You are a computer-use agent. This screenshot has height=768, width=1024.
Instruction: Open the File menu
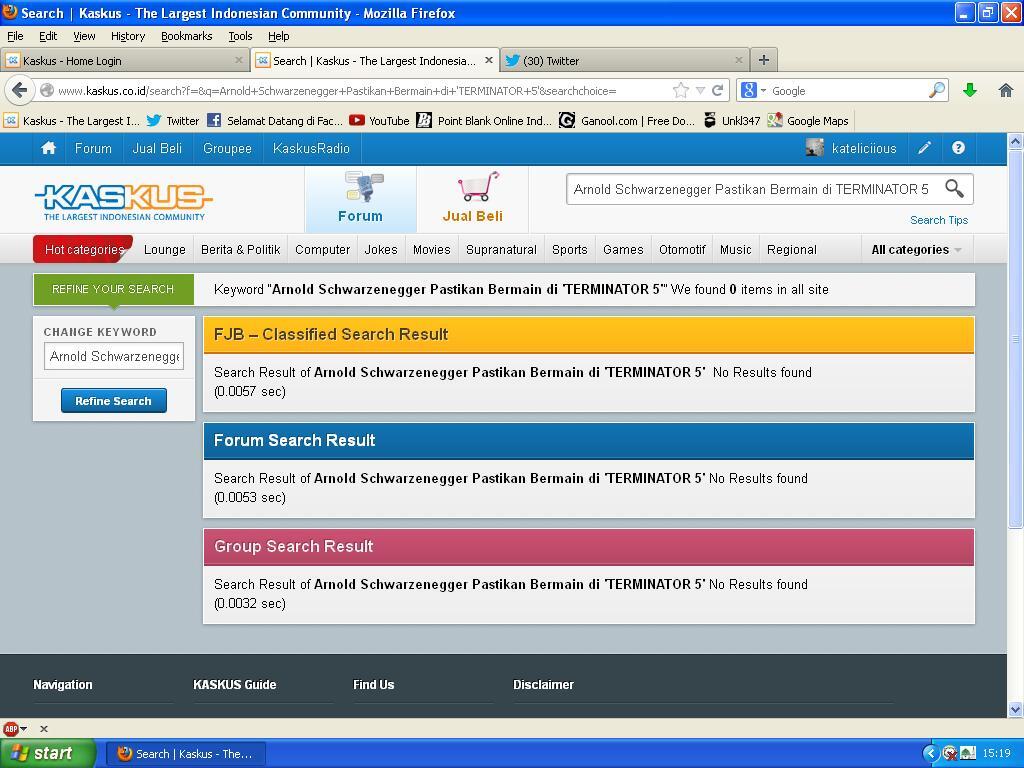[x=15, y=36]
